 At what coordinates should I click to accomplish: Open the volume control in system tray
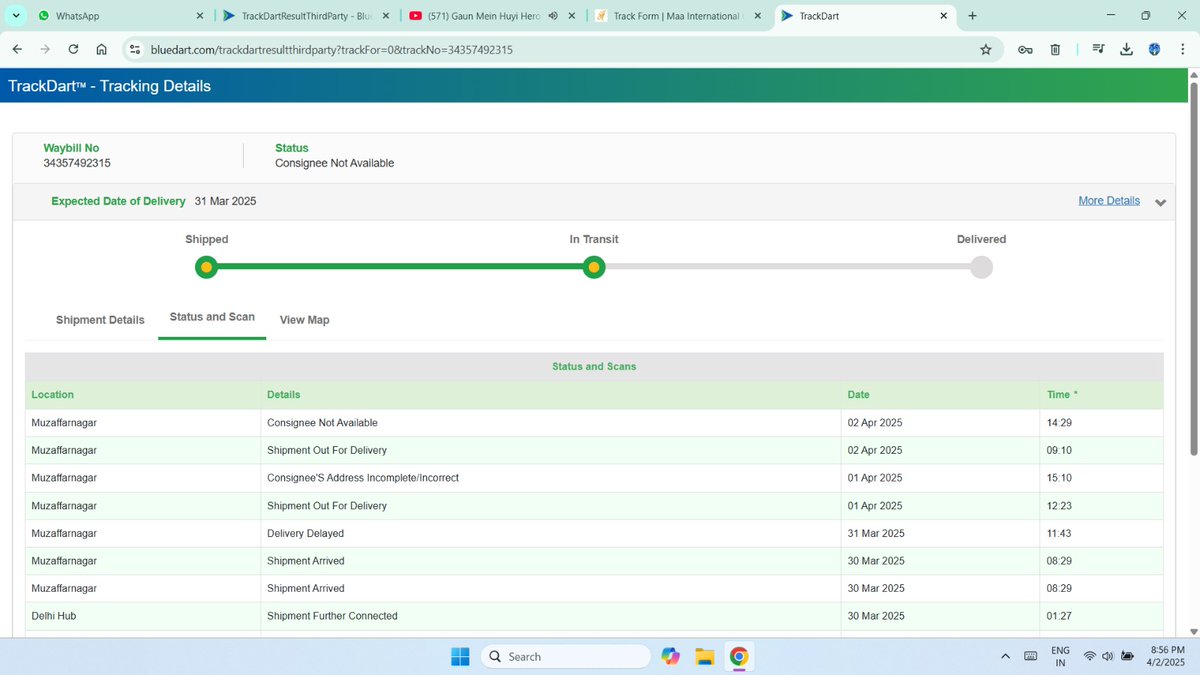(1107, 656)
